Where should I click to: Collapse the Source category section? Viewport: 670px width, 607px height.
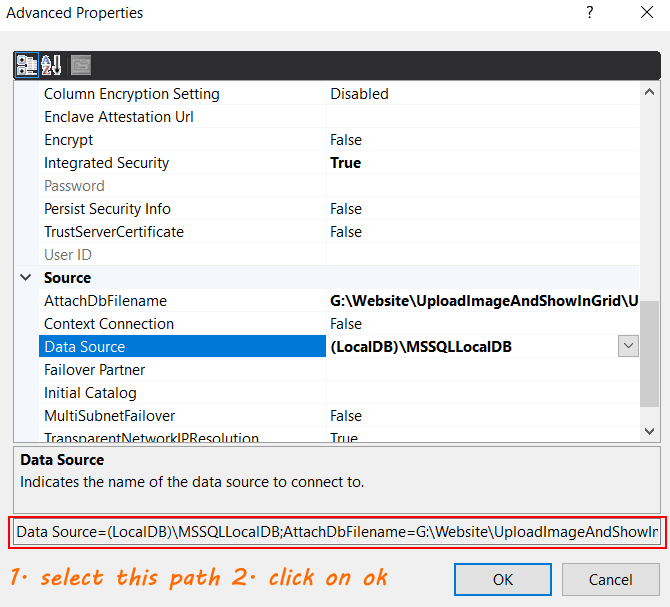26,278
